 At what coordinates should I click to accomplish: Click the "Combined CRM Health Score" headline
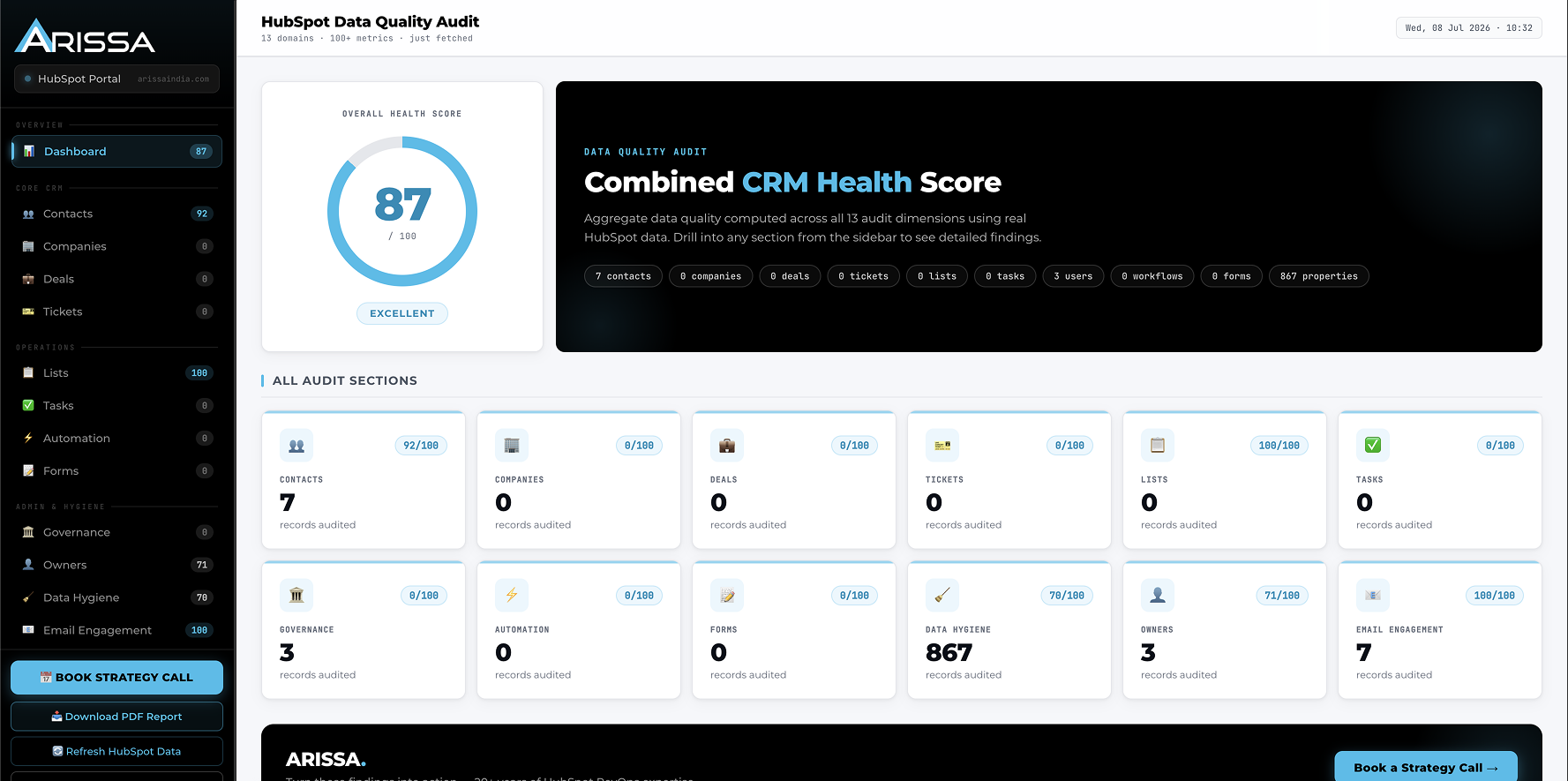tap(792, 182)
